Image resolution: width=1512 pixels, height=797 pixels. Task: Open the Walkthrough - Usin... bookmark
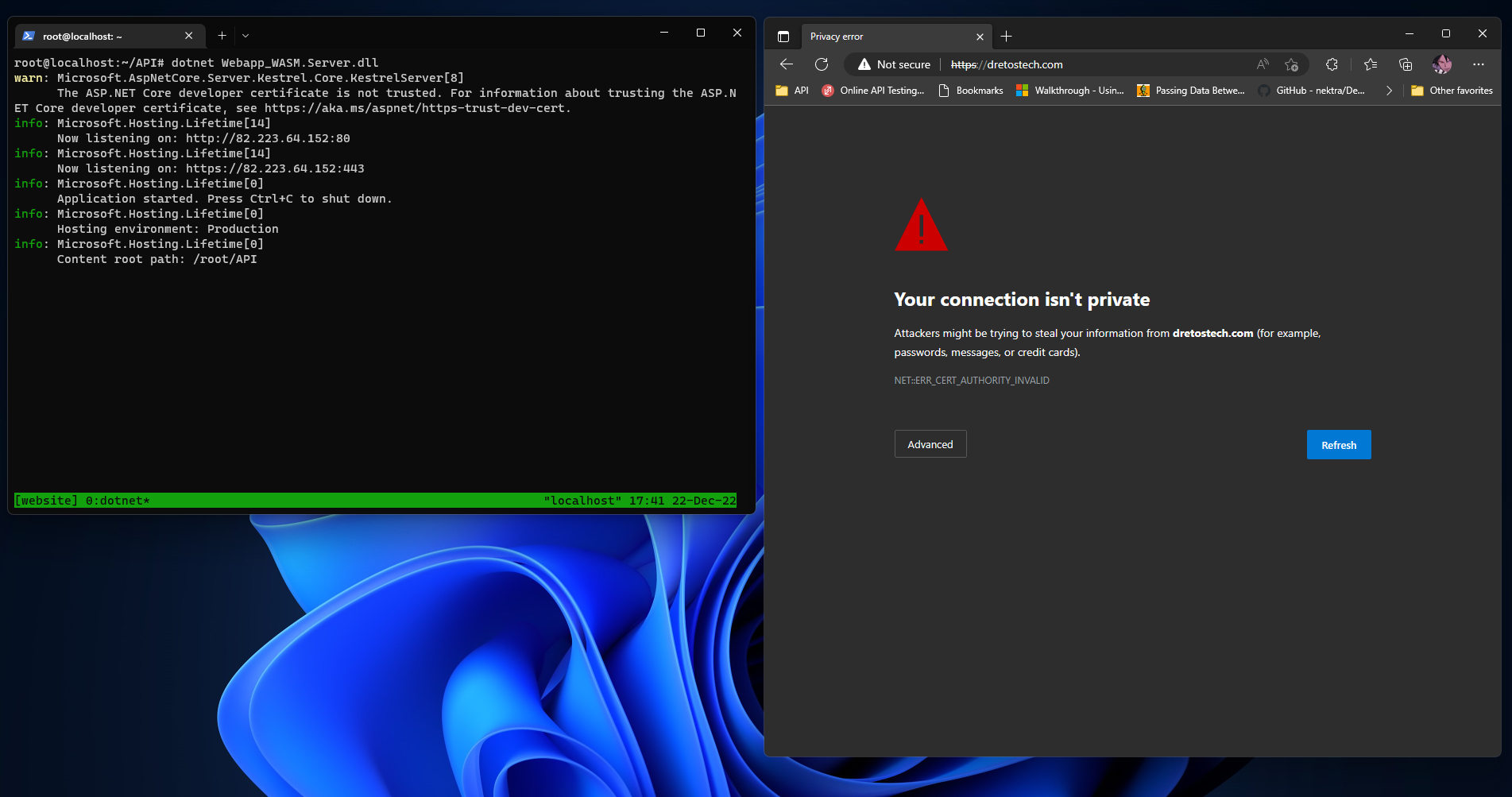click(1070, 91)
